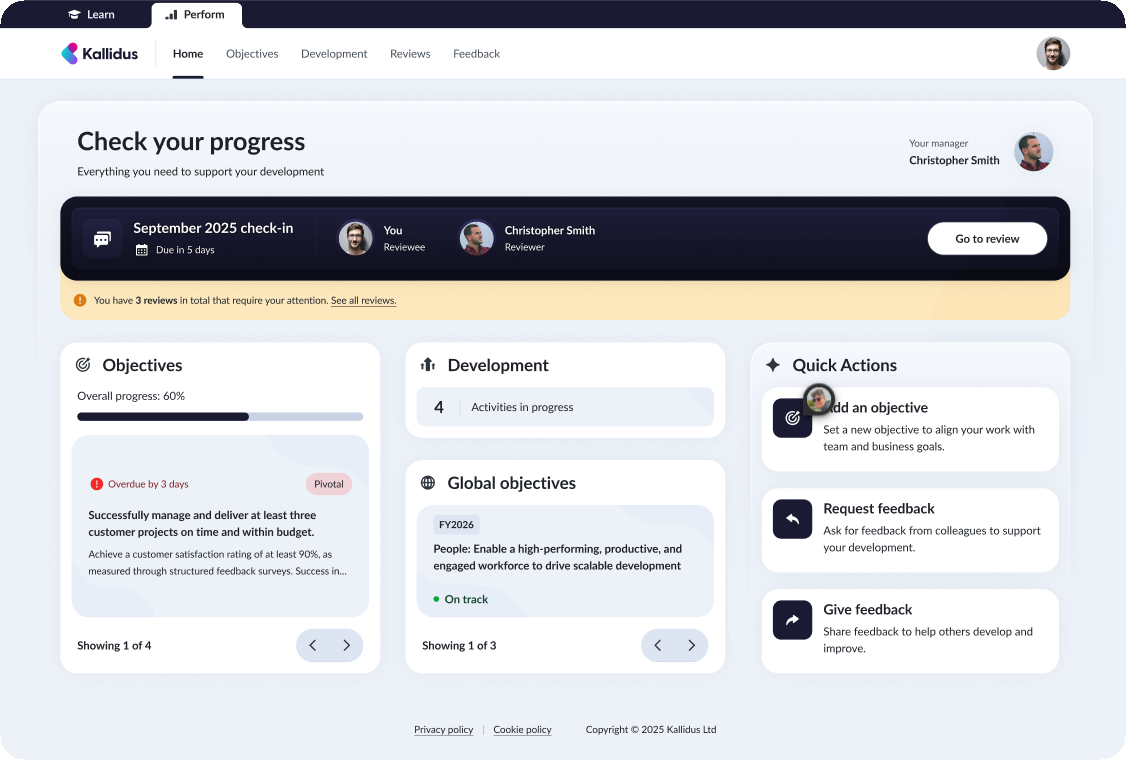Go to previous global objective

pos(657,645)
